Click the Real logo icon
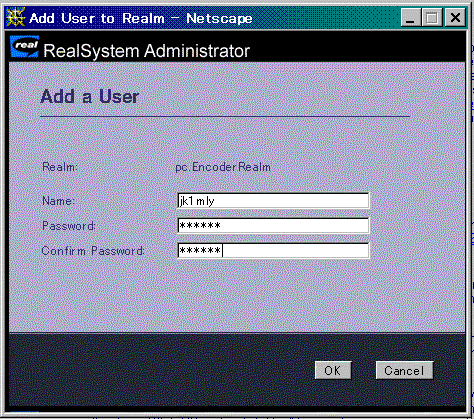 pos(25,47)
